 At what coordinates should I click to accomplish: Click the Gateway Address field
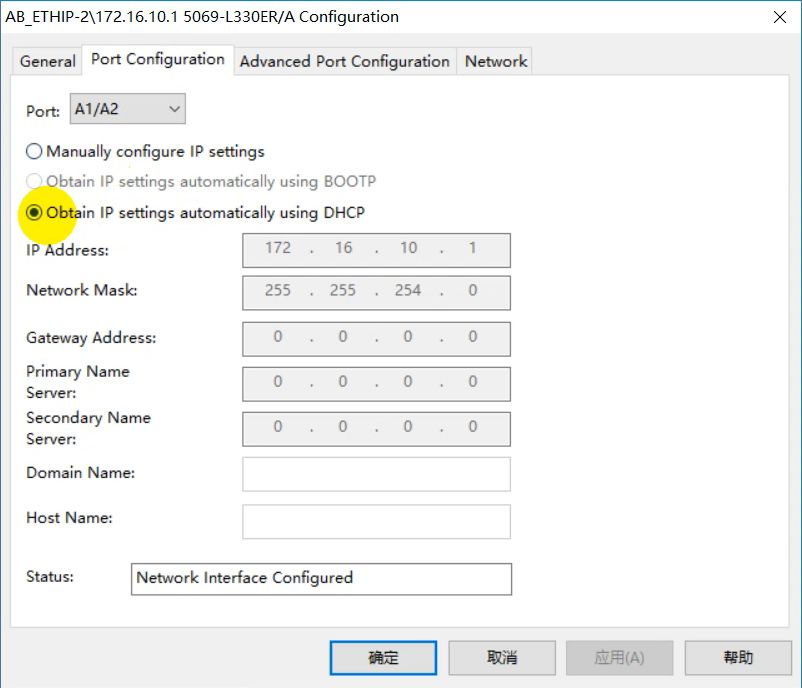(x=376, y=339)
